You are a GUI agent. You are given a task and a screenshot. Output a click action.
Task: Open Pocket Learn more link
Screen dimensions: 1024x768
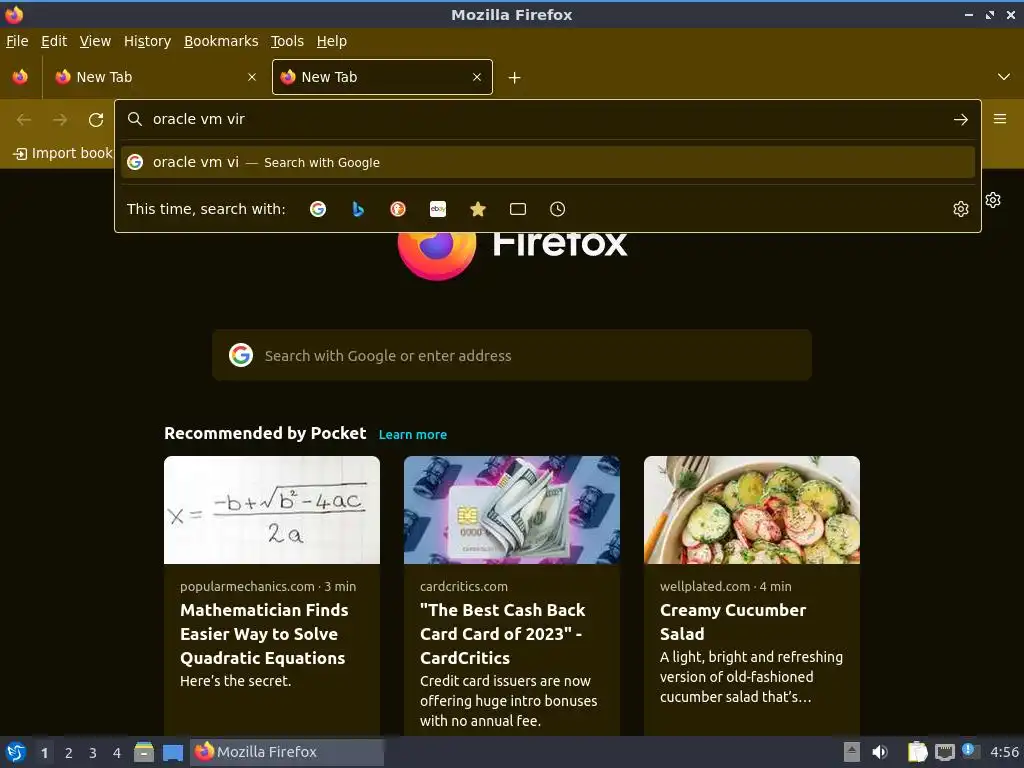pos(413,434)
